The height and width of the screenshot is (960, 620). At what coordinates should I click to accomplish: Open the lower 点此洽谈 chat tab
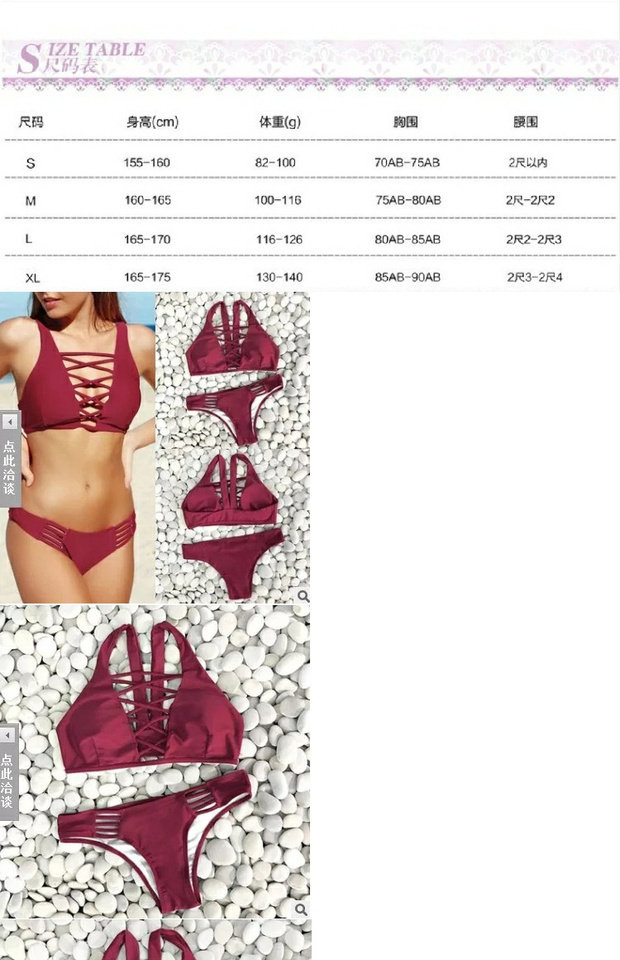[x=8, y=781]
